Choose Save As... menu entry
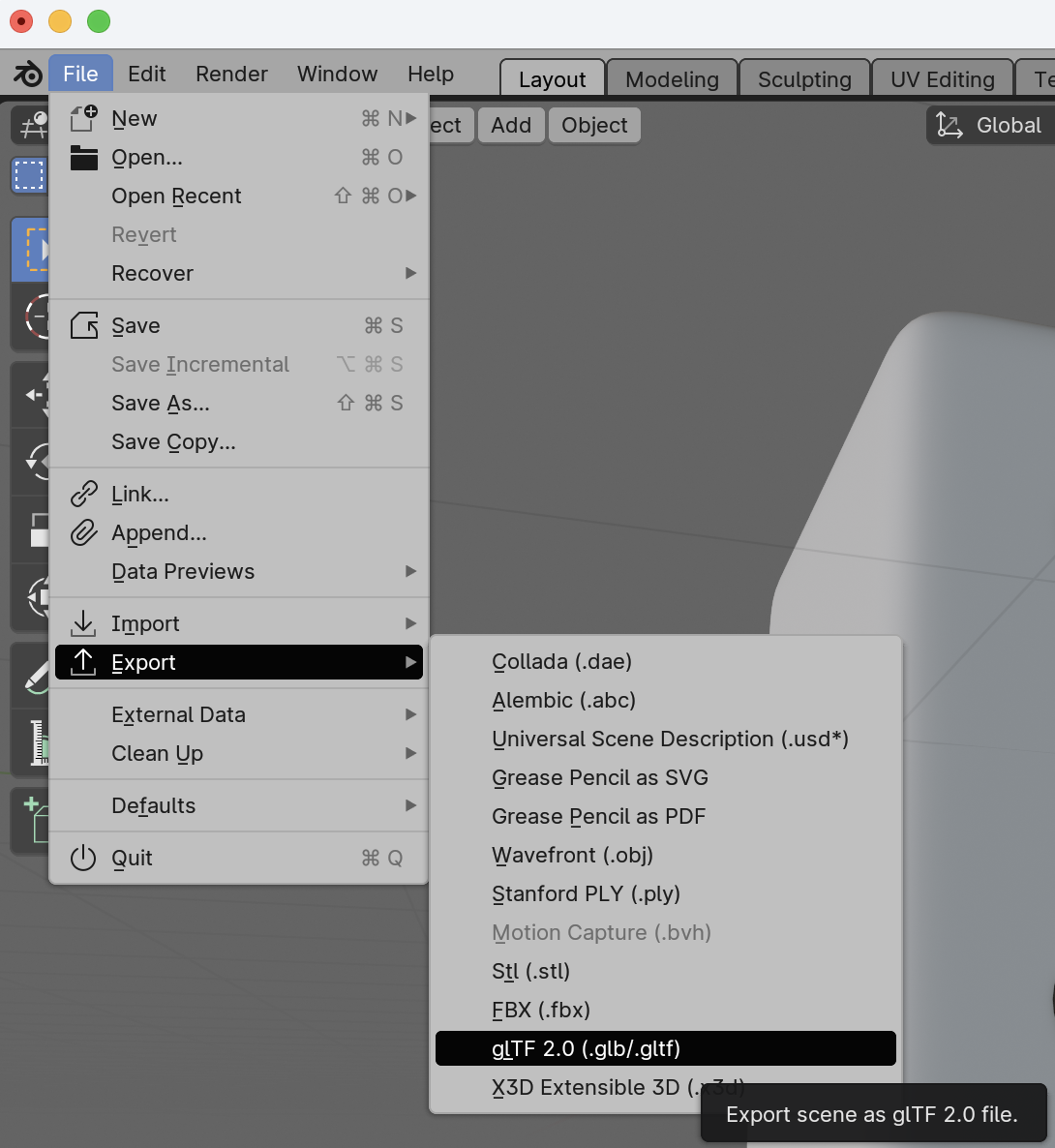This screenshot has height=1148, width=1055. click(x=239, y=403)
